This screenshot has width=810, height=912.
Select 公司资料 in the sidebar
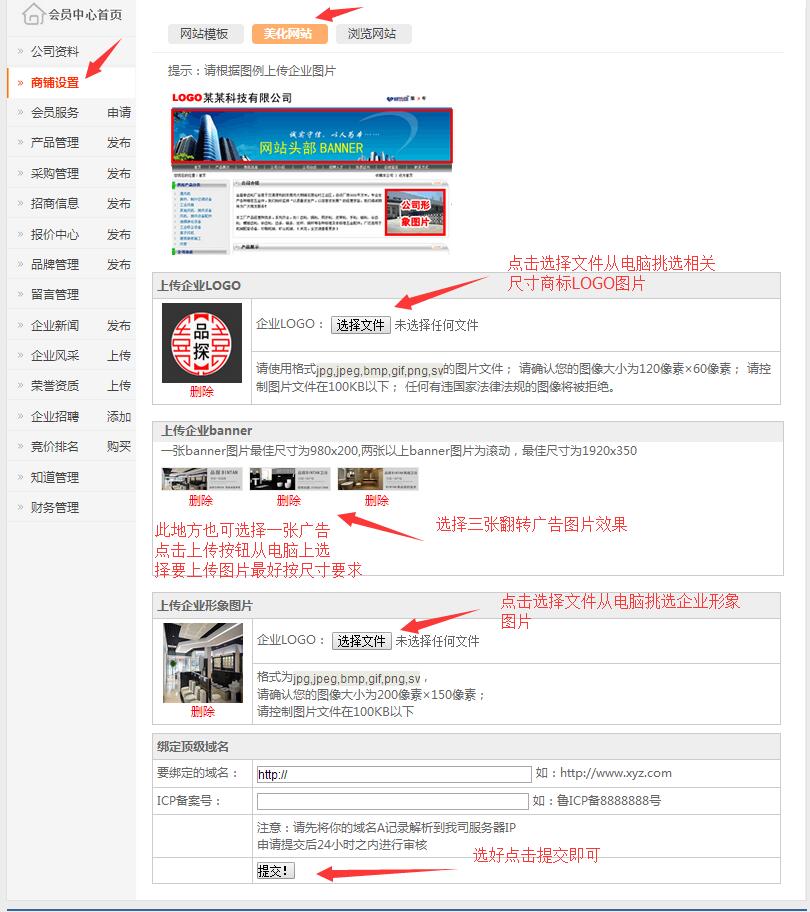coord(55,52)
